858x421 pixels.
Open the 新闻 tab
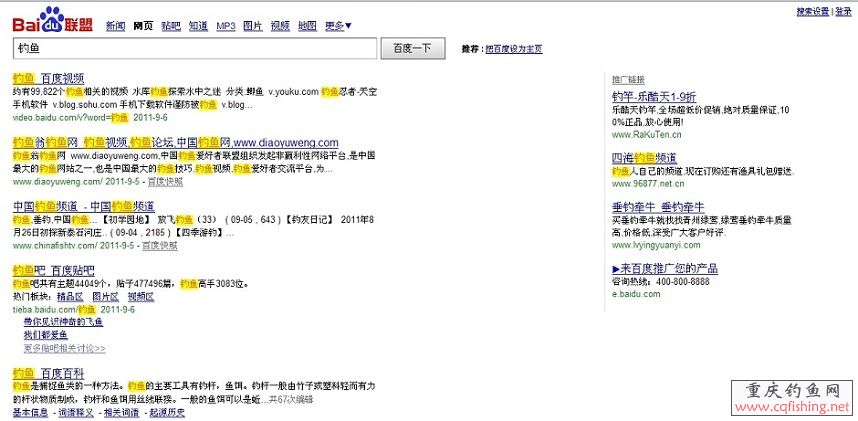pos(115,26)
